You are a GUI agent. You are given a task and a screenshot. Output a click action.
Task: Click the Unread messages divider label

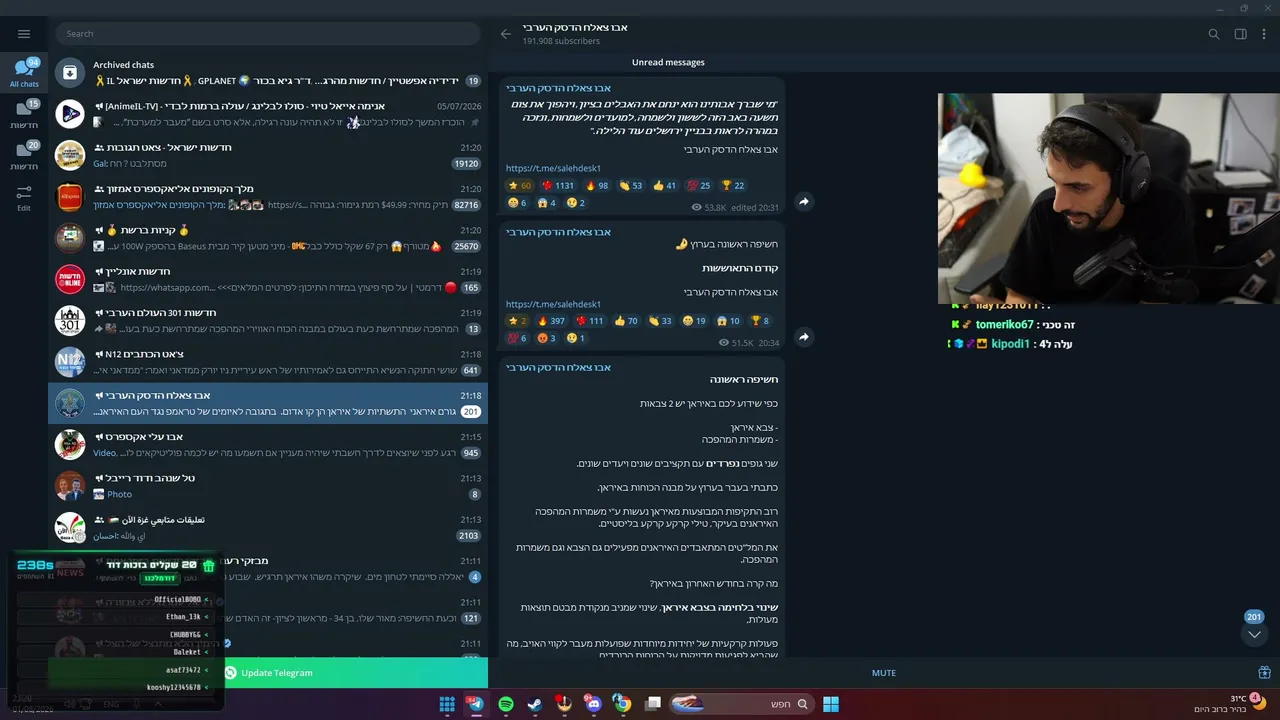(668, 62)
